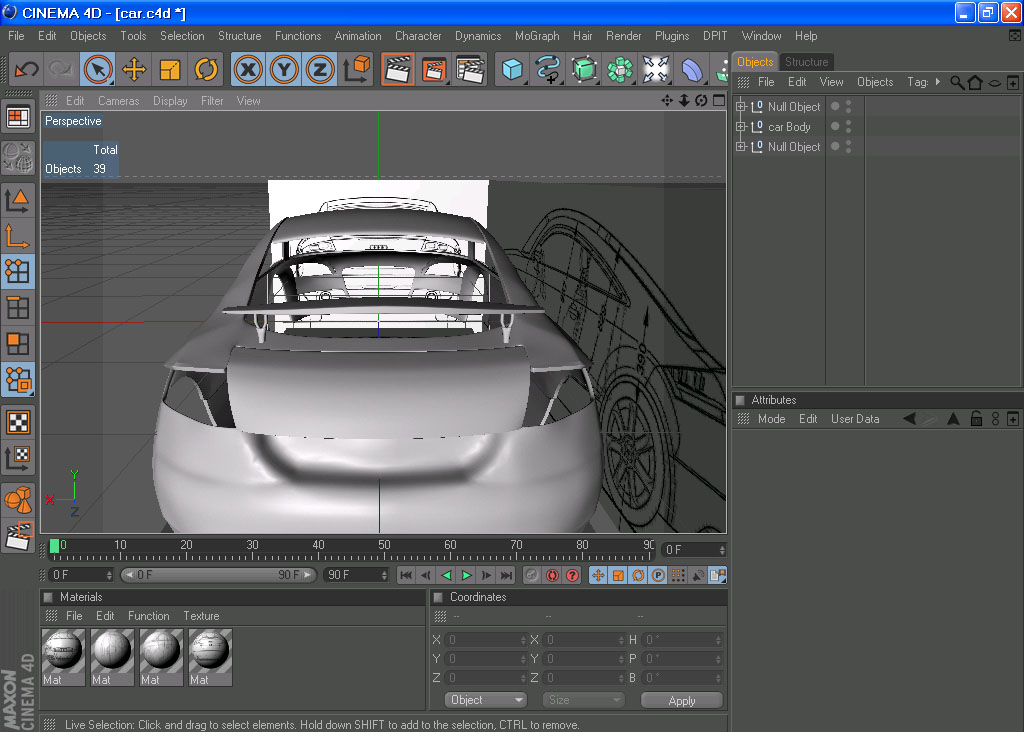Image resolution: width=1024 pixels, height=732 pixels.
Task: Select the checkerboard Texture tool
Action: click(x=18, y=422)
